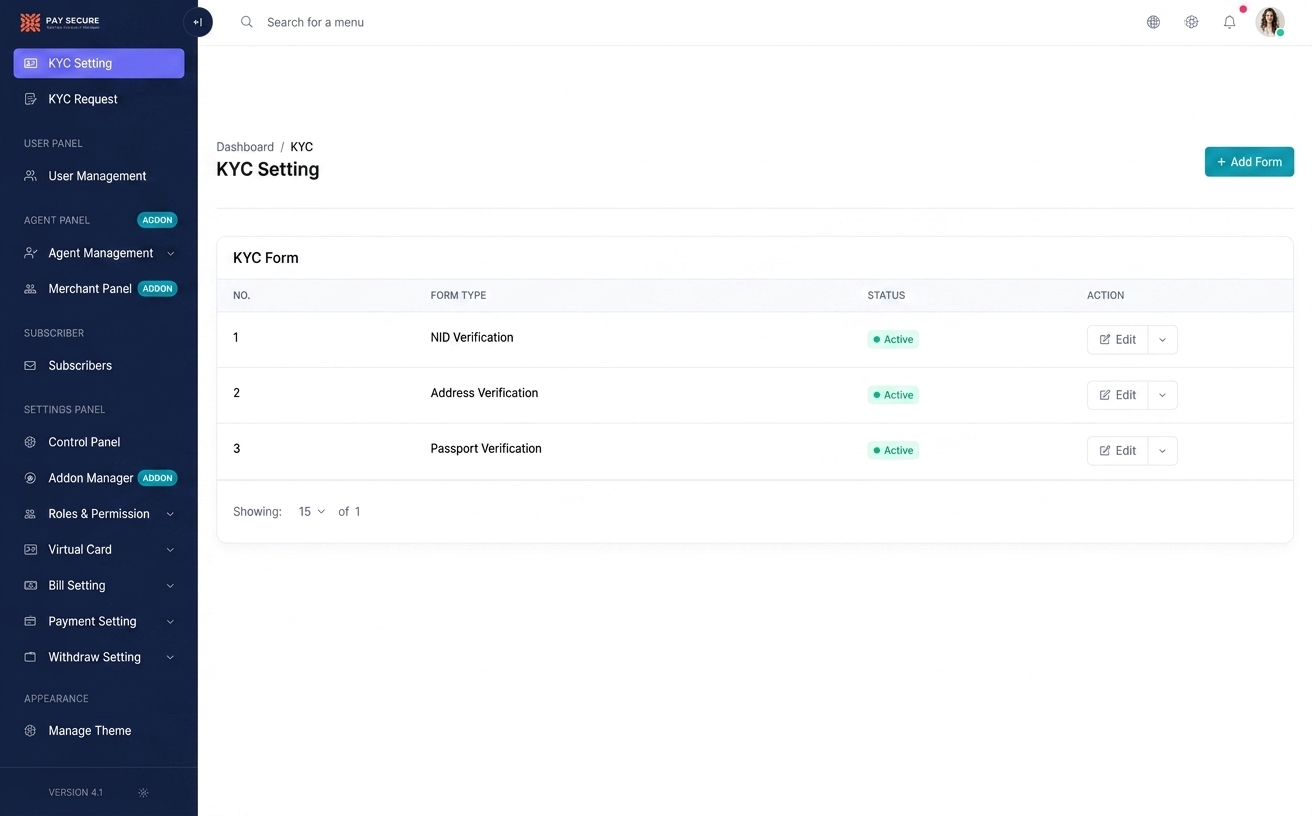The width and height of the screenshot is (1312, 816).
Task: Edit the NID Verification form
Action: click(x=1118, y=340)
